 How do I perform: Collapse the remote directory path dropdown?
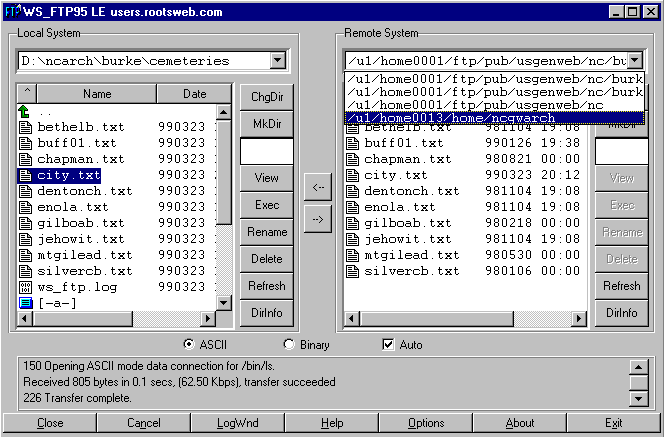point(634,61)
